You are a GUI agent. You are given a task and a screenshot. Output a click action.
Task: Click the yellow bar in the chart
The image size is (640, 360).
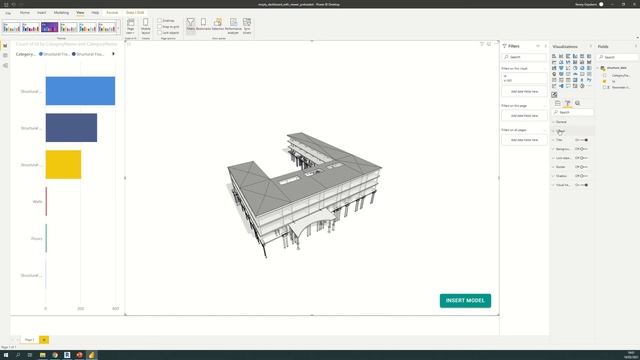(x=63, y=164)
